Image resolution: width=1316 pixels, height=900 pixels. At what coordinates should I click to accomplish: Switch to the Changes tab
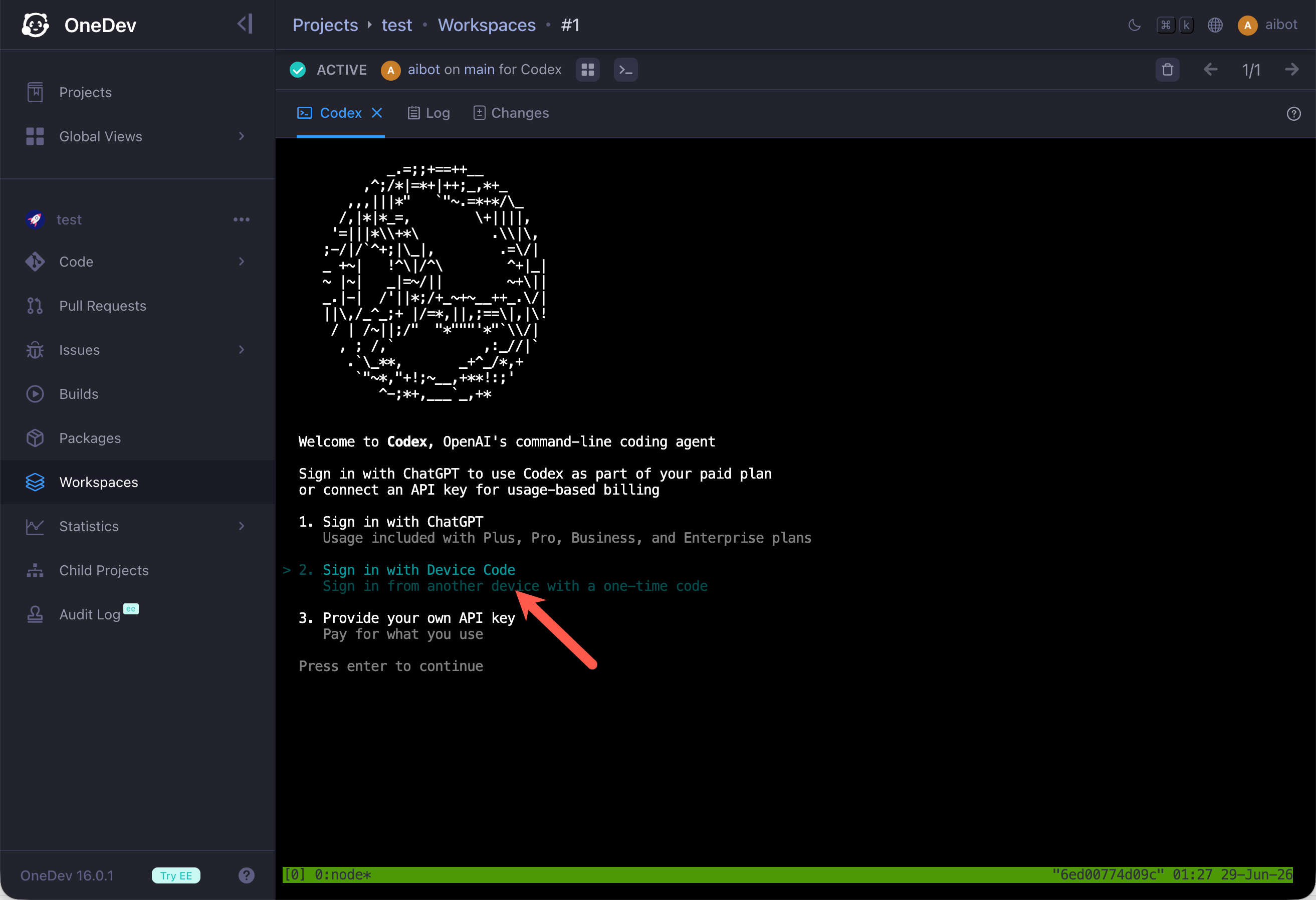tap(511, 113)
